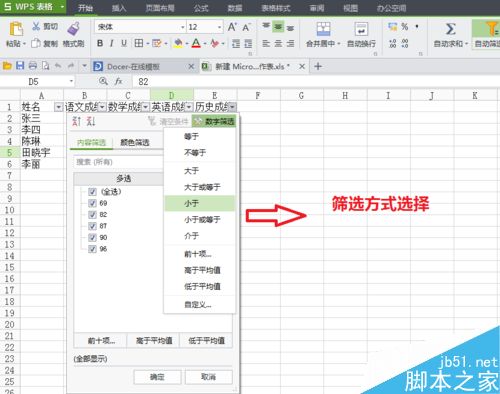Click bottom 低于平均值 button
The width and height of the screenshot is (500, 394).
[x=206, y=341]
